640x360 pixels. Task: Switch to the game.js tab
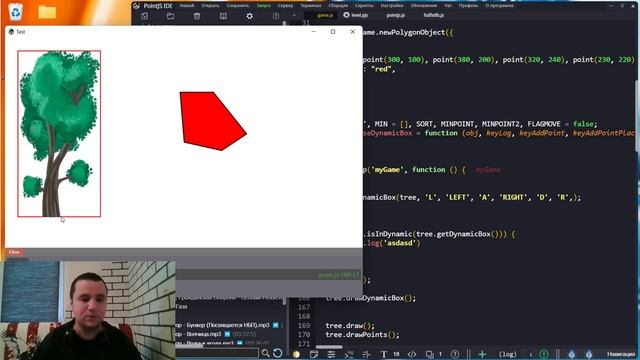325,15
